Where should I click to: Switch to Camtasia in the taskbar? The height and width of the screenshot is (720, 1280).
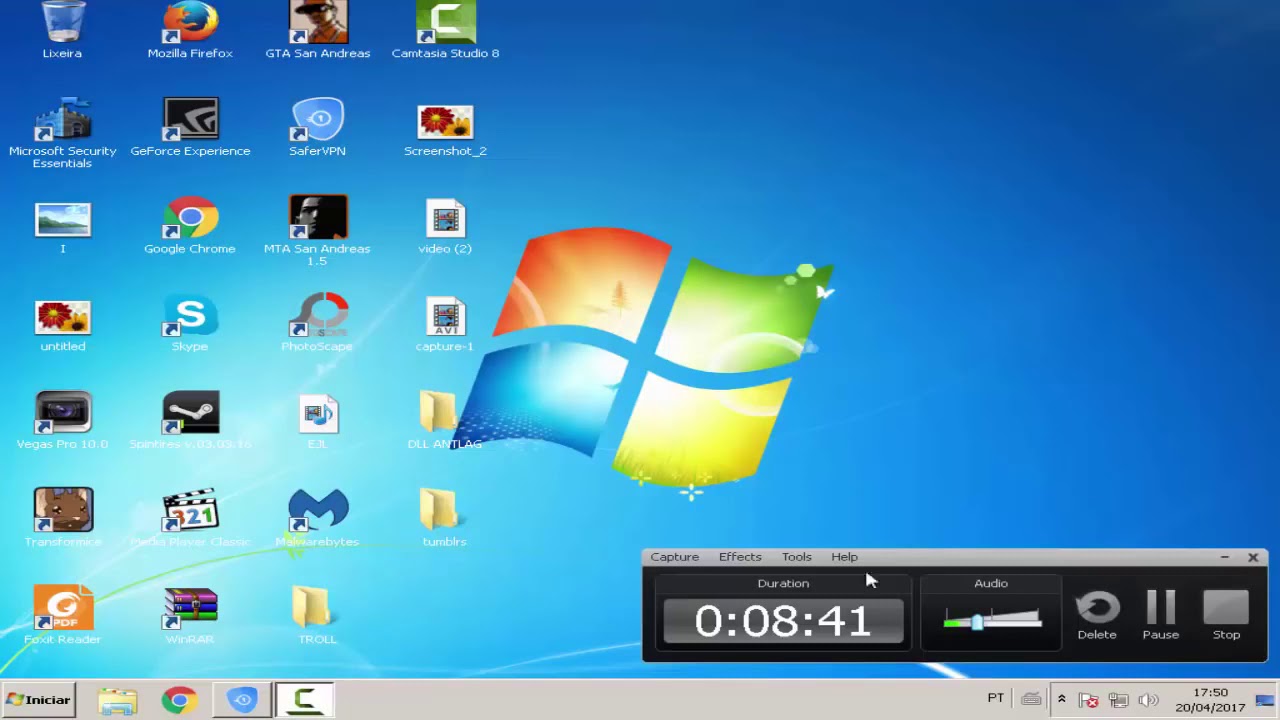[304, 700]
